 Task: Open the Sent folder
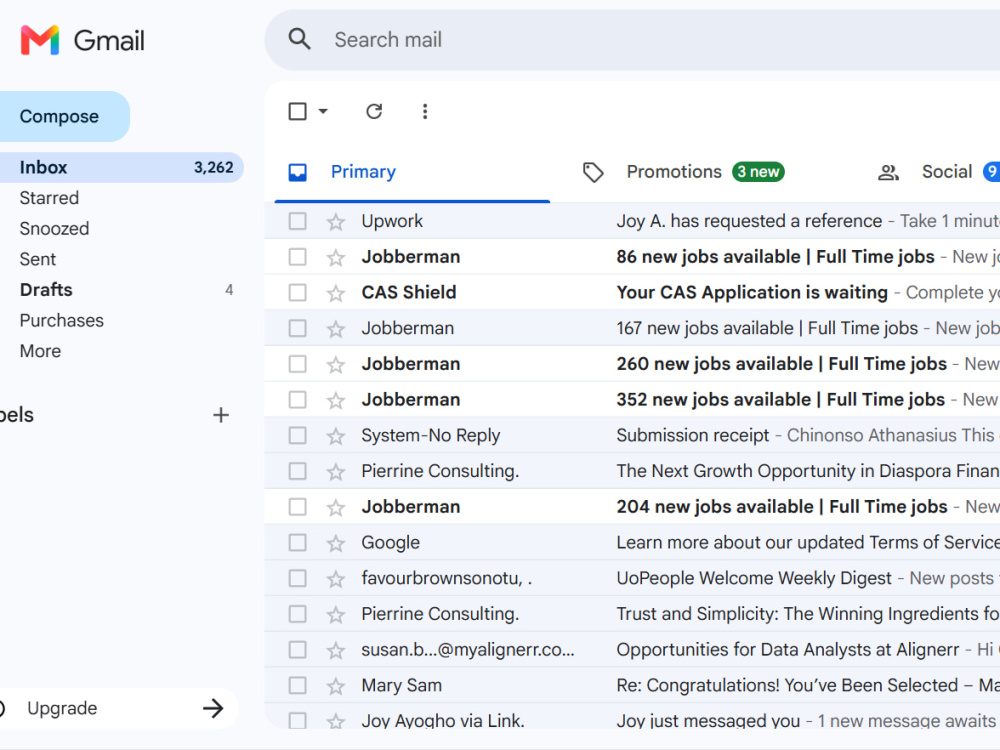[x=38, y=260]
